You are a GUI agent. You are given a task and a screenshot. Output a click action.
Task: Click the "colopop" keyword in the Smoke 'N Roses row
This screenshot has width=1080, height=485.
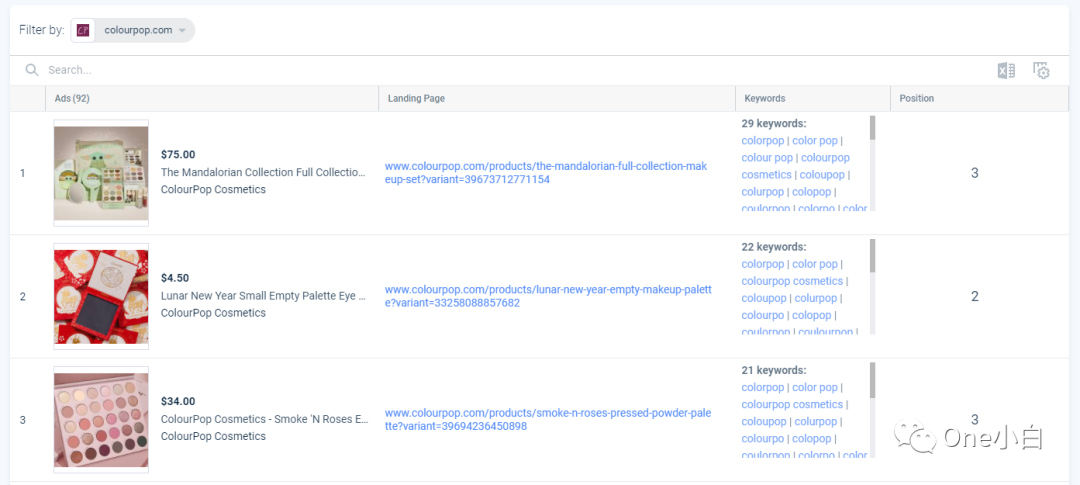click(x=811, y=438)
